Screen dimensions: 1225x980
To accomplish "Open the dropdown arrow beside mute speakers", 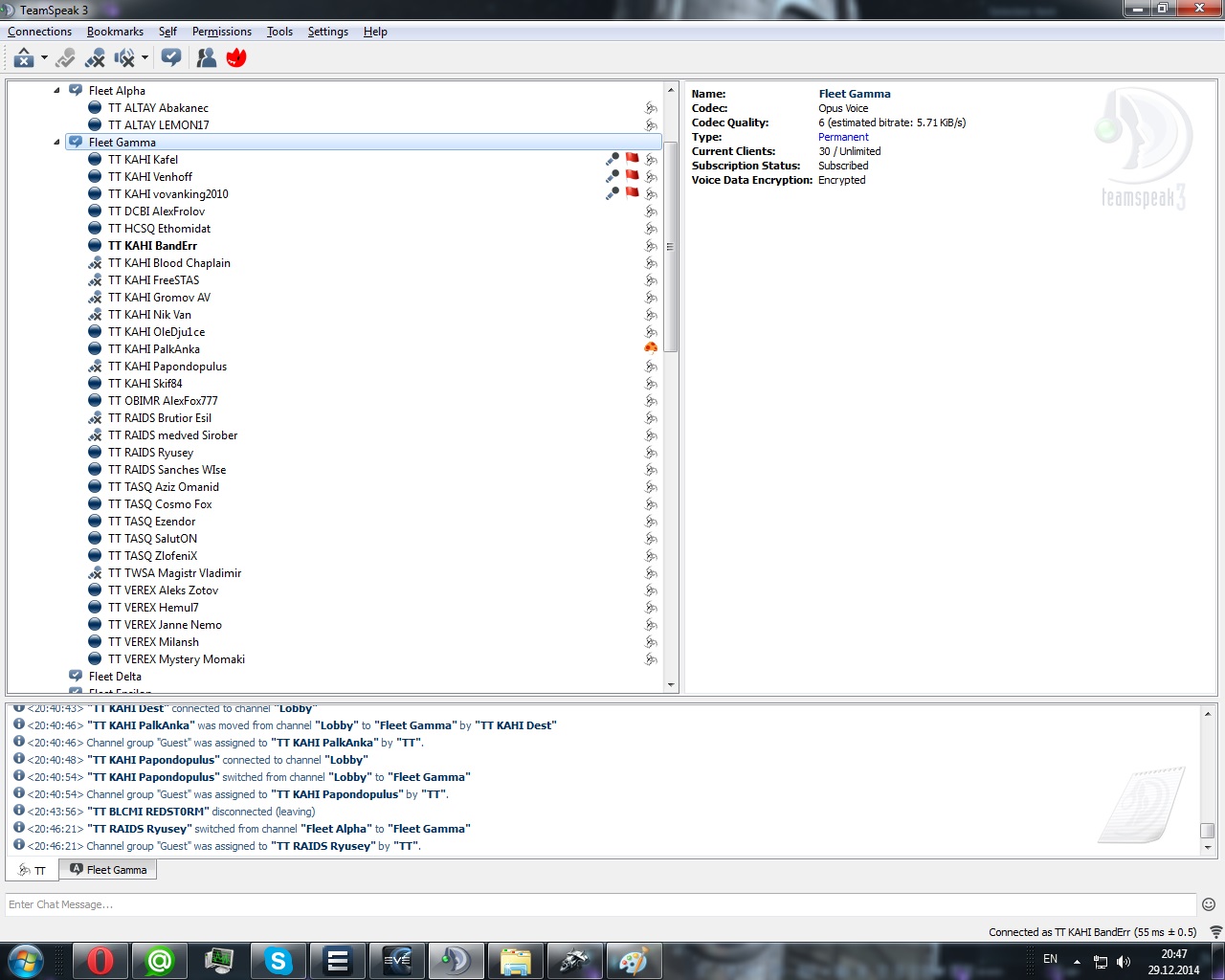I will [x=145, y=58].
